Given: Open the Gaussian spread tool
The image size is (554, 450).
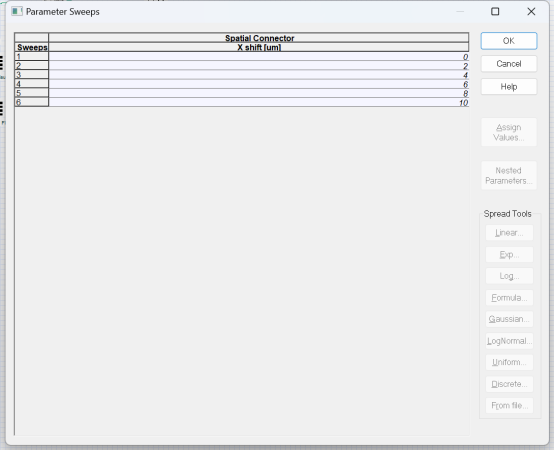Looking at the screenshot, I should click(x=509, y=319).
